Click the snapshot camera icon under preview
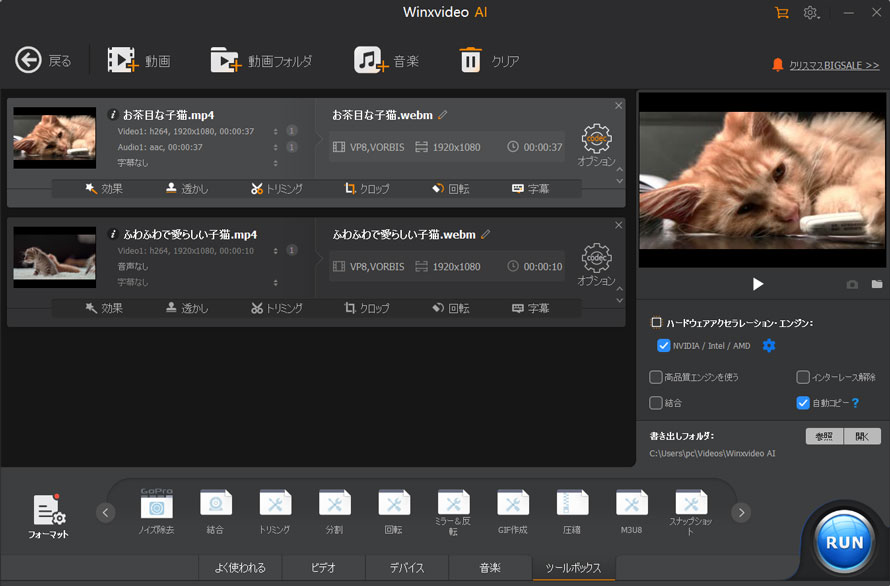Image resolution: width=890 pixels, height=586 pixels. coord(852,285)
